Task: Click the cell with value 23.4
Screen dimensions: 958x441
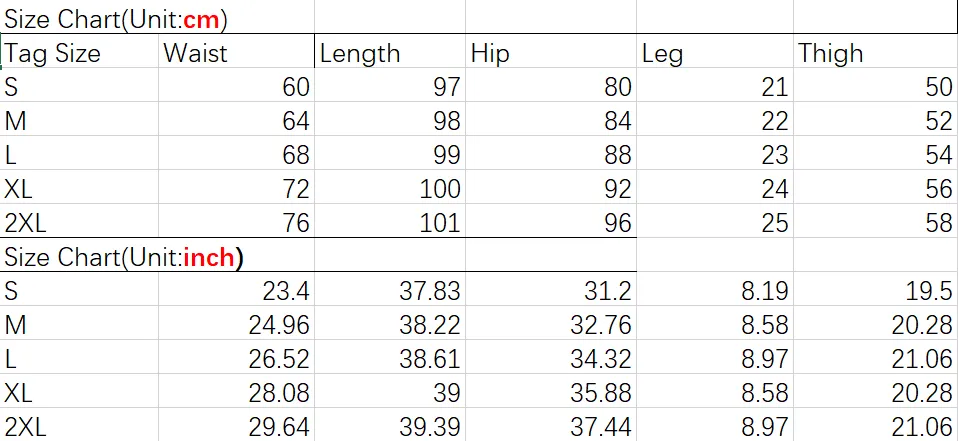Action: (236, 289)
